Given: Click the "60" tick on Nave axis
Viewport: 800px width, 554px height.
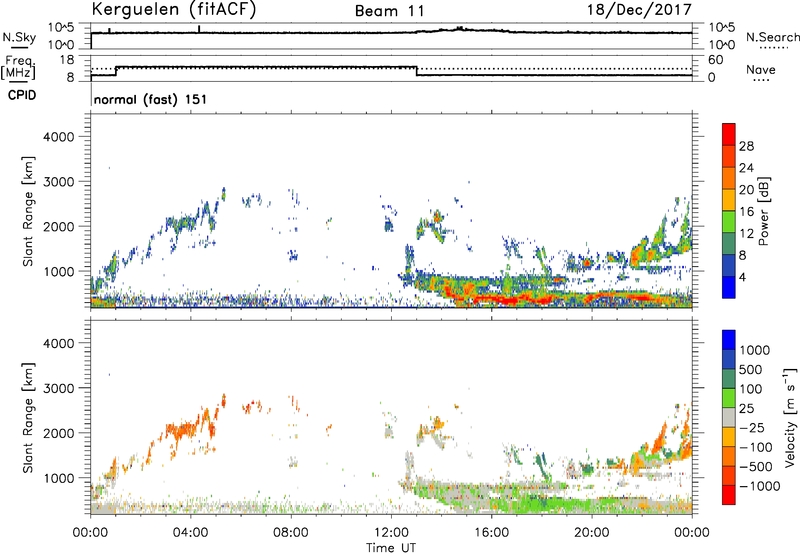Looking at the screenshot, I should (715, 60).
